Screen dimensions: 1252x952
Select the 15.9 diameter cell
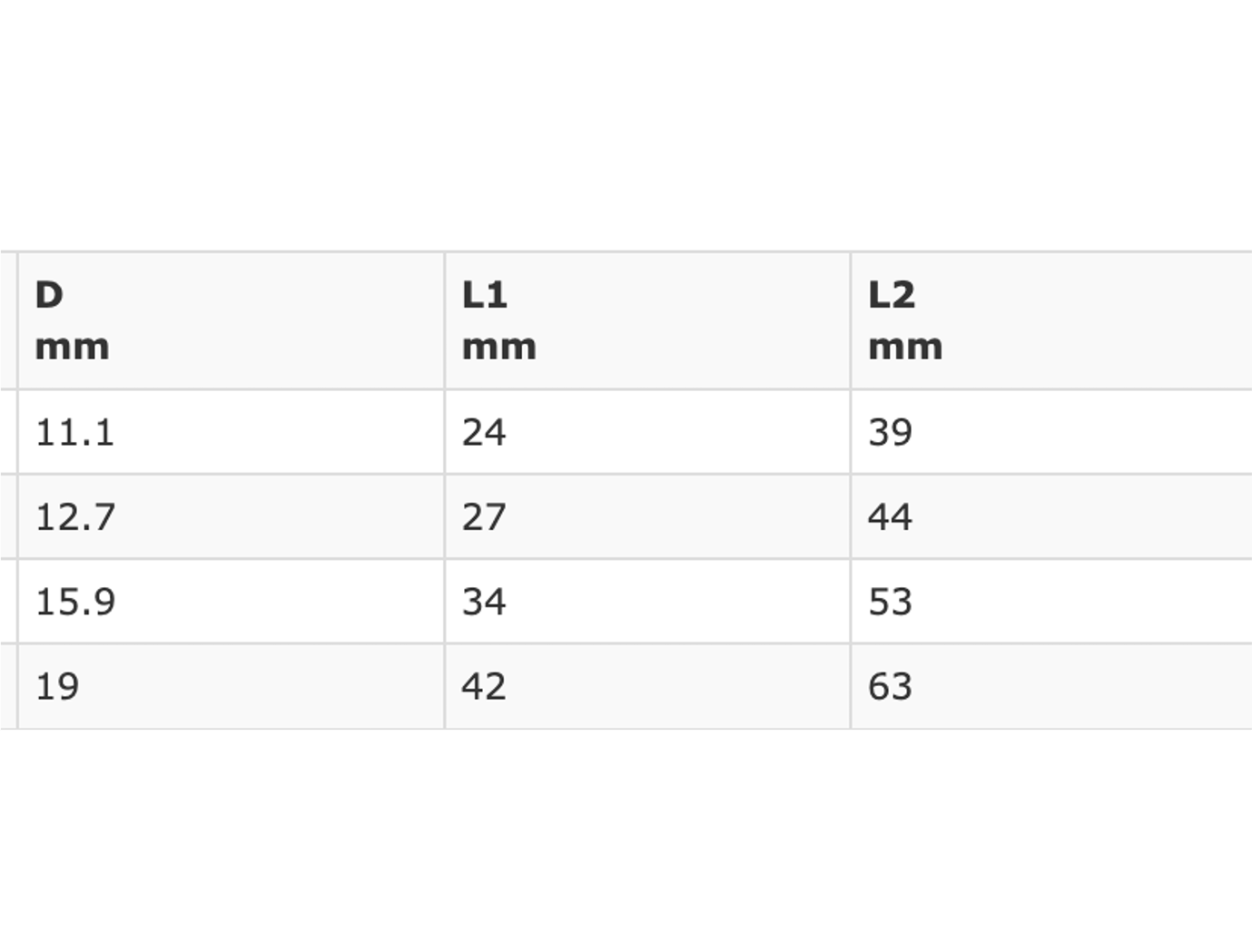pyautogui.click(x=231, y=602)
